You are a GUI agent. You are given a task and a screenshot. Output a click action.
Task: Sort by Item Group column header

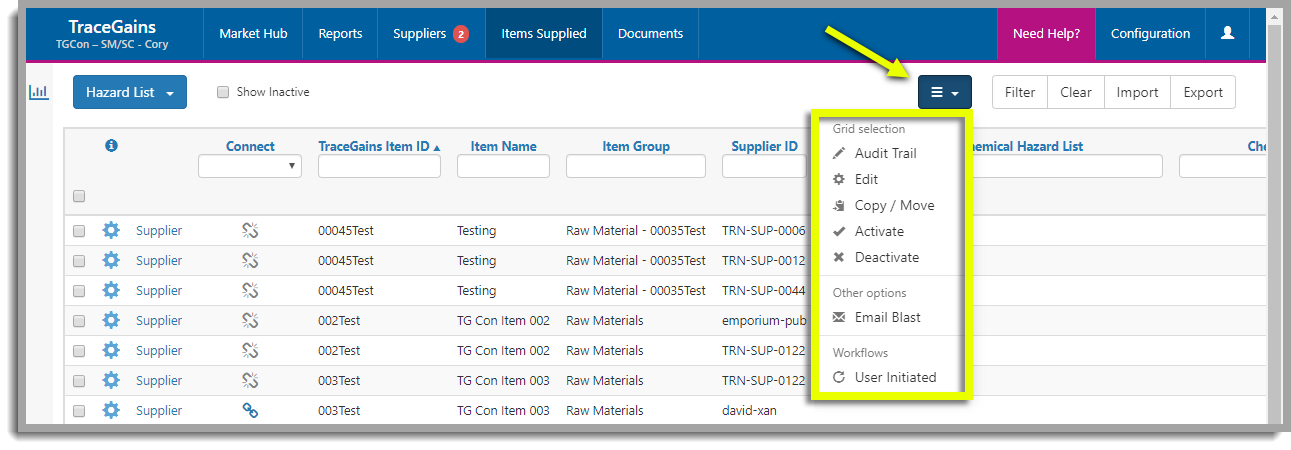[x=636, y=146]
